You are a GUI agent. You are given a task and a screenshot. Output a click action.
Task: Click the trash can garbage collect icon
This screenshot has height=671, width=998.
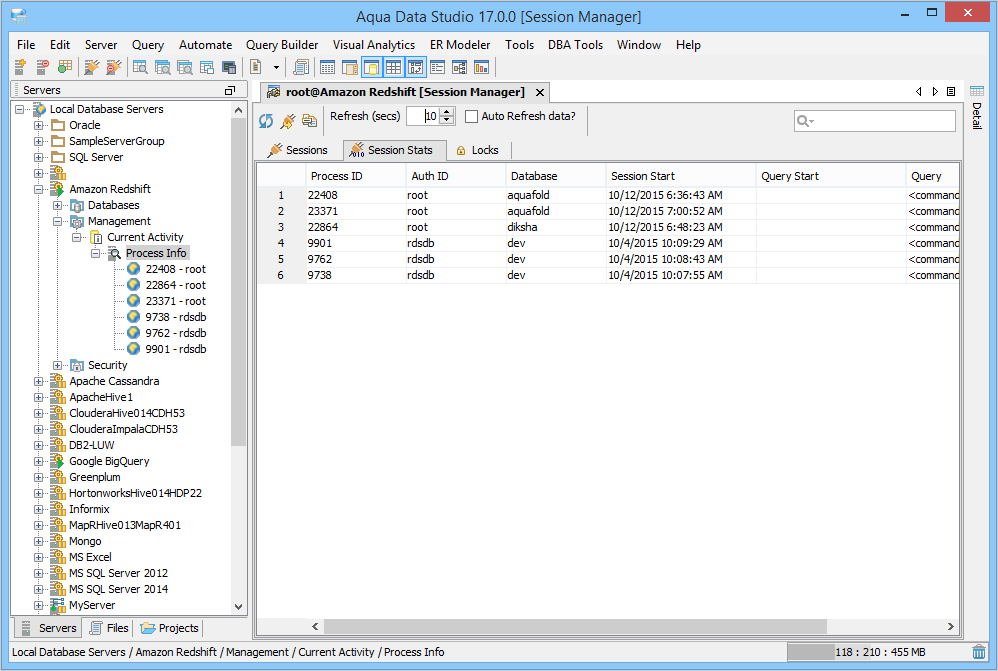coord(979,652)
